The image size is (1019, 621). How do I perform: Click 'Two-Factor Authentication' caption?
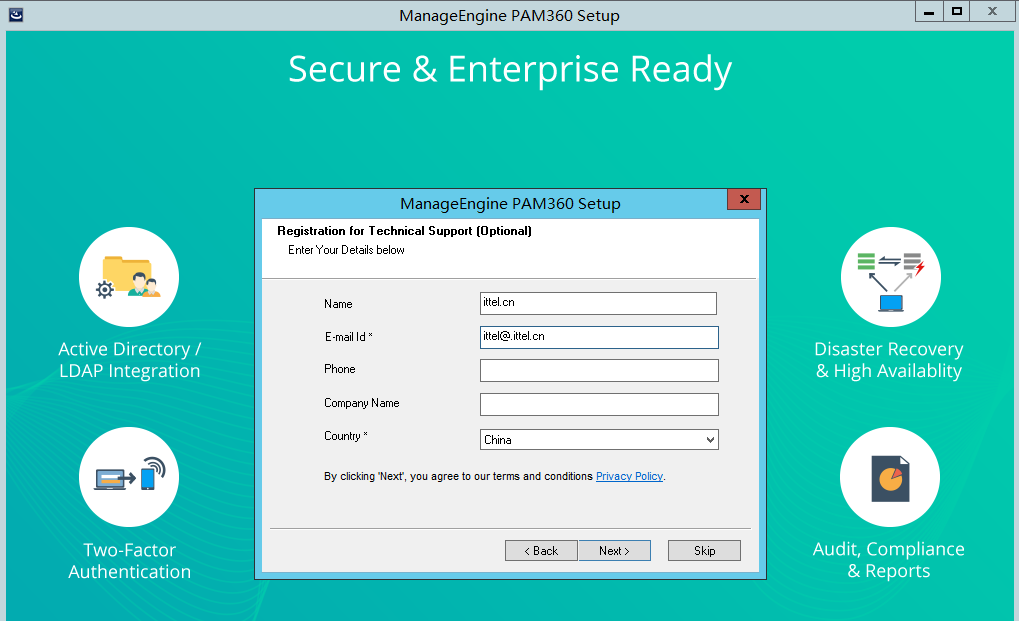coord(129,561)
